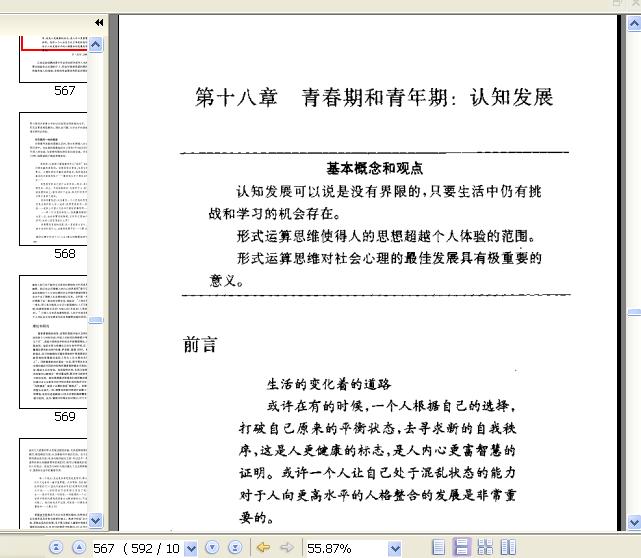Open page 568 thumbnail
The width and height of the screenshot is (641, 558).
coord(53,179)
